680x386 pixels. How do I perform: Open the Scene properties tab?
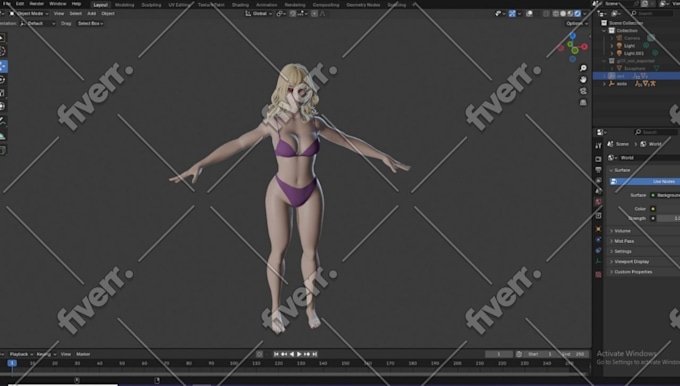[x=598, y=191]
